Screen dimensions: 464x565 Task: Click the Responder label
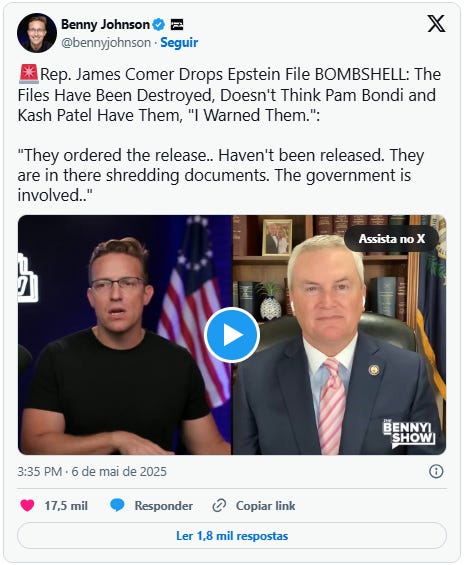164,506
